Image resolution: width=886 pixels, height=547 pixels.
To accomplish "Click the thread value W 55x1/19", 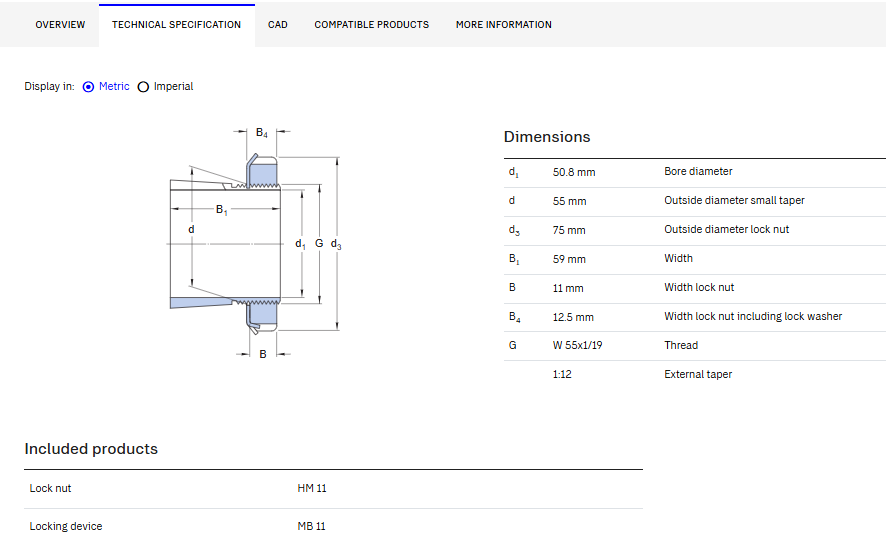I will (x=577, y=345).
